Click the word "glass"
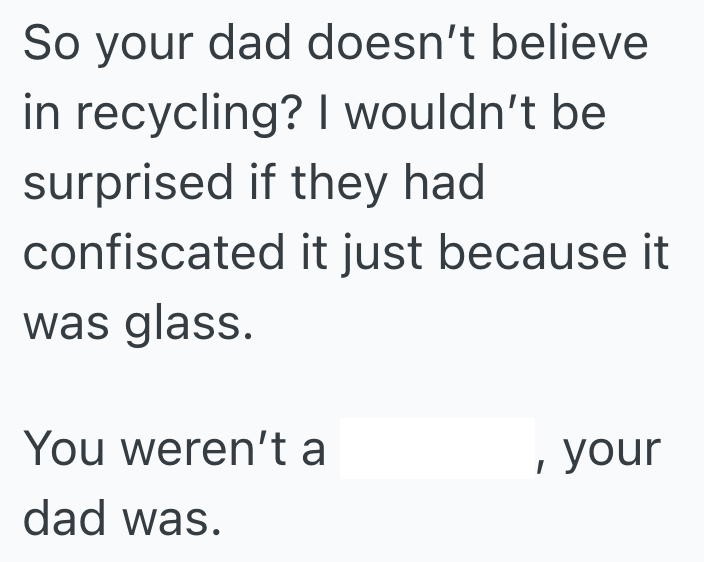 pyautogui.click(x=185, y=323)
